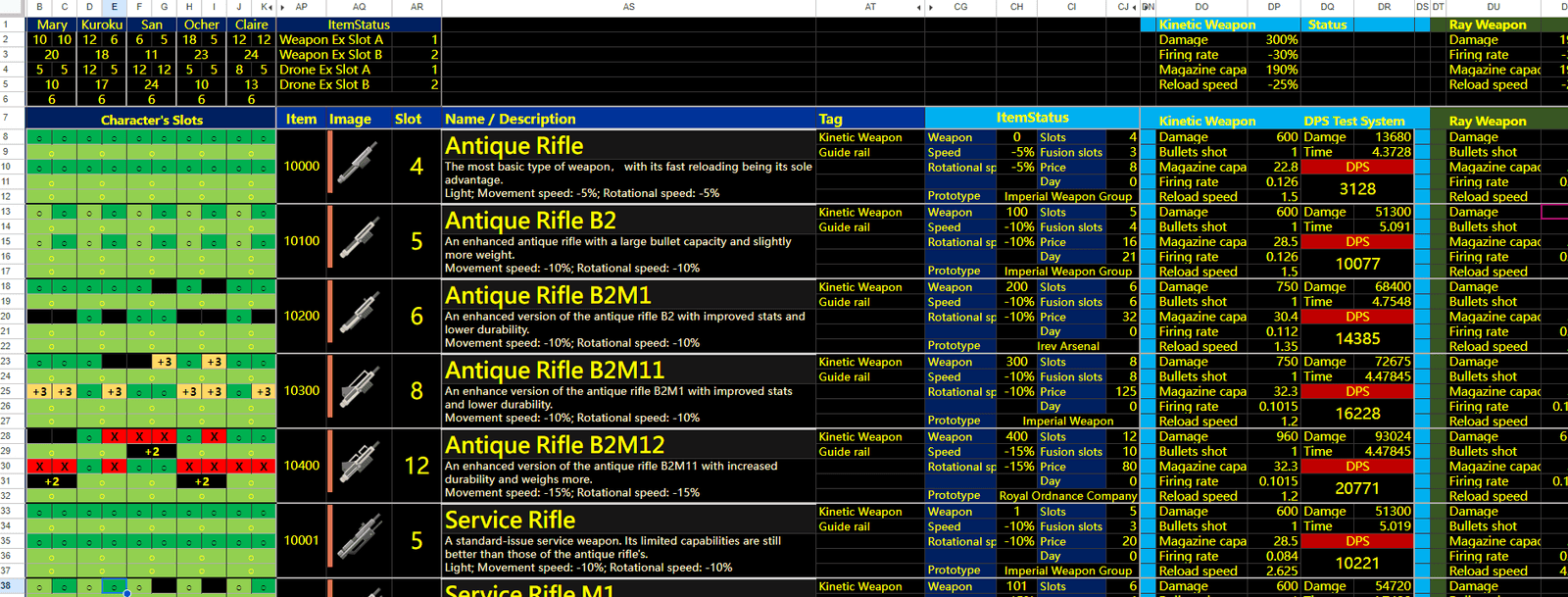Pick the red DPS cell above 3128
Viewport: 1568px width, 597px height.
tap(1357, 167)
